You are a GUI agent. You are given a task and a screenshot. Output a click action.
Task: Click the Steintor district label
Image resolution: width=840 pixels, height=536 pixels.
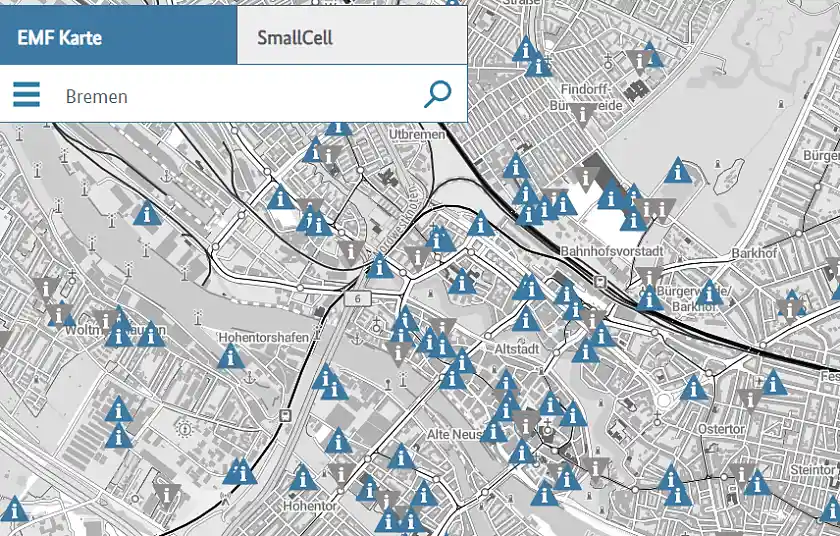tap(811, 468)
